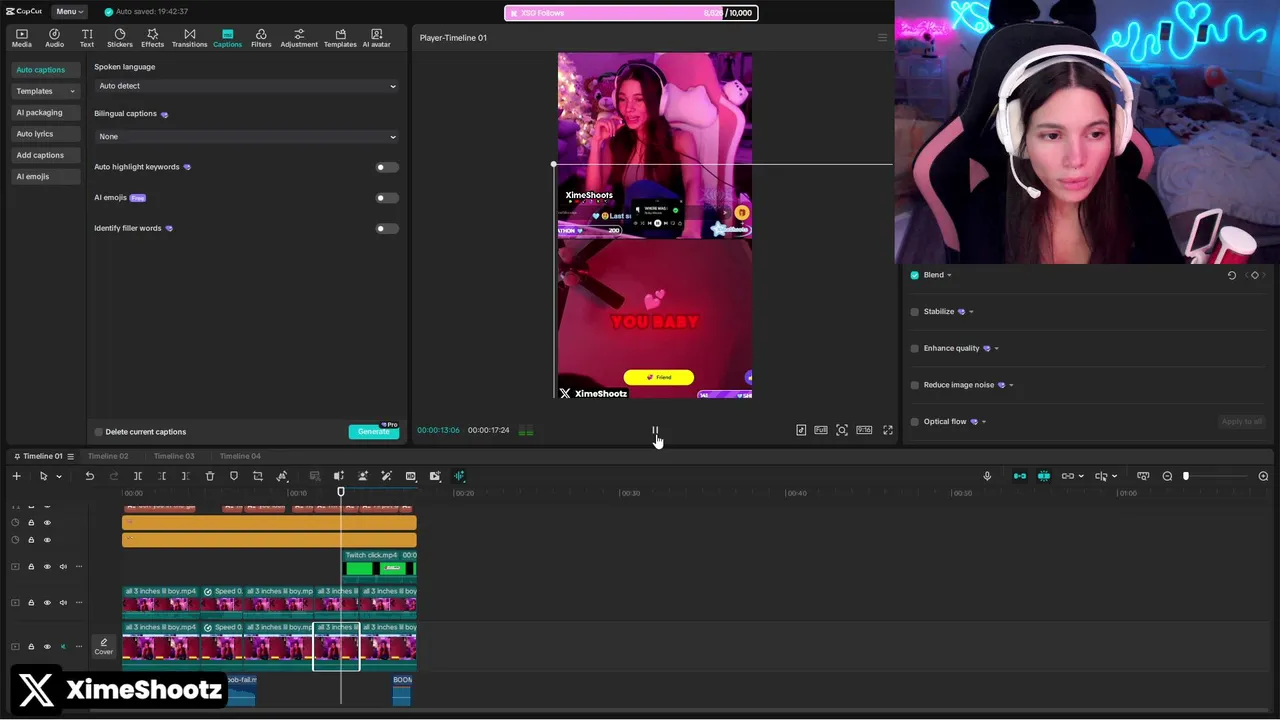This screenshot has height=720, width=1280.
Task: Open the Effects panel
Action: 152,38
